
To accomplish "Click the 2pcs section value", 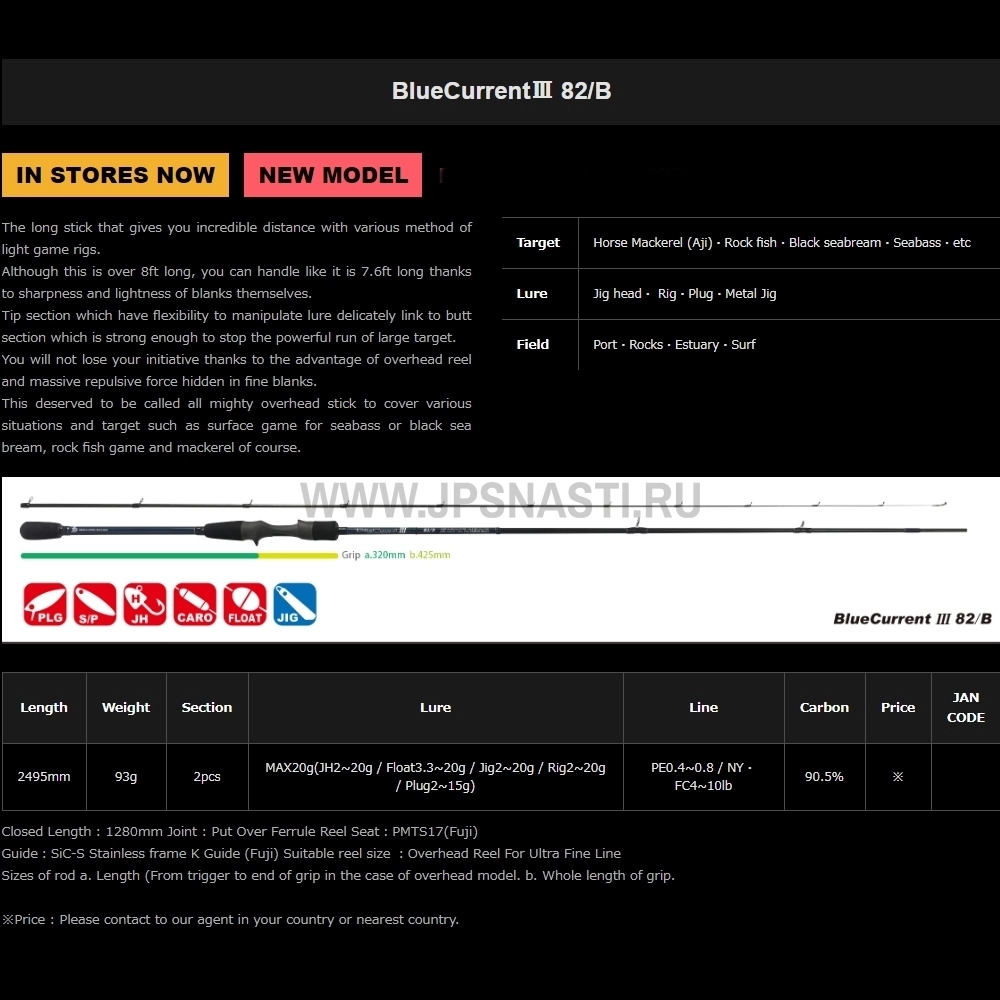I will click(207, 777).
